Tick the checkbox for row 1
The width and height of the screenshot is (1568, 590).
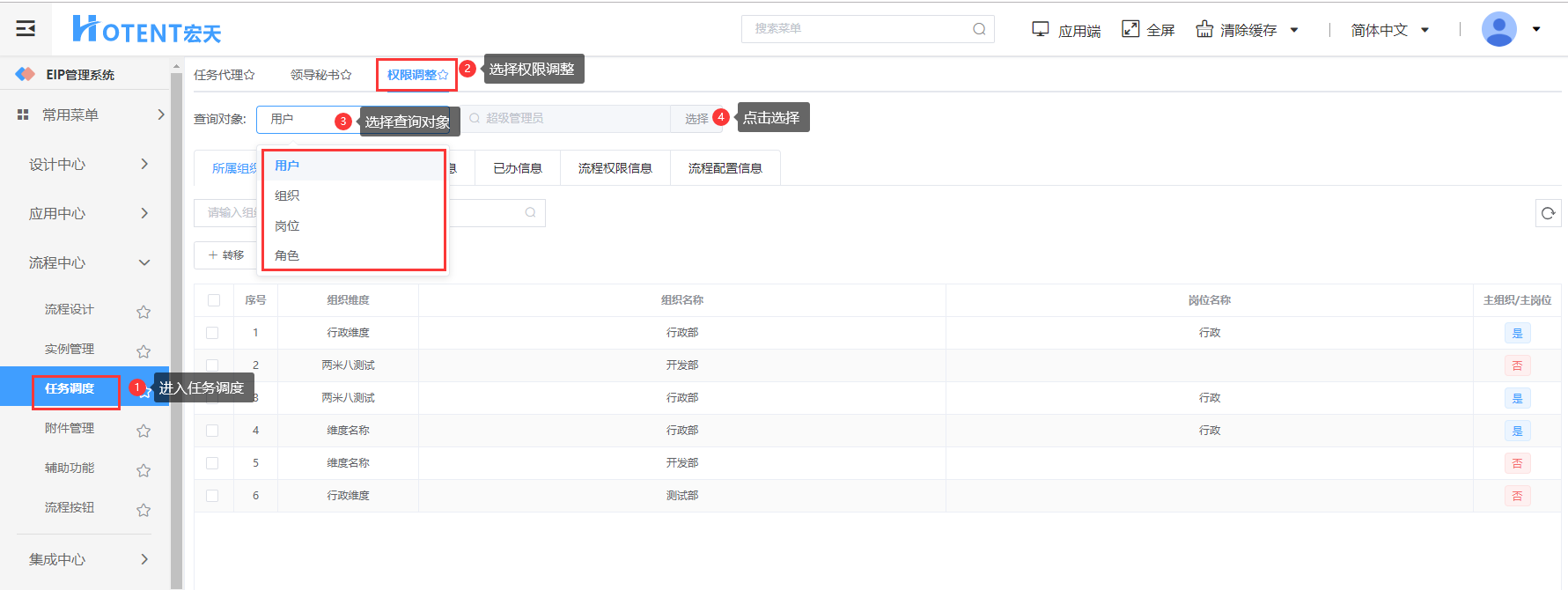[212, 333]
